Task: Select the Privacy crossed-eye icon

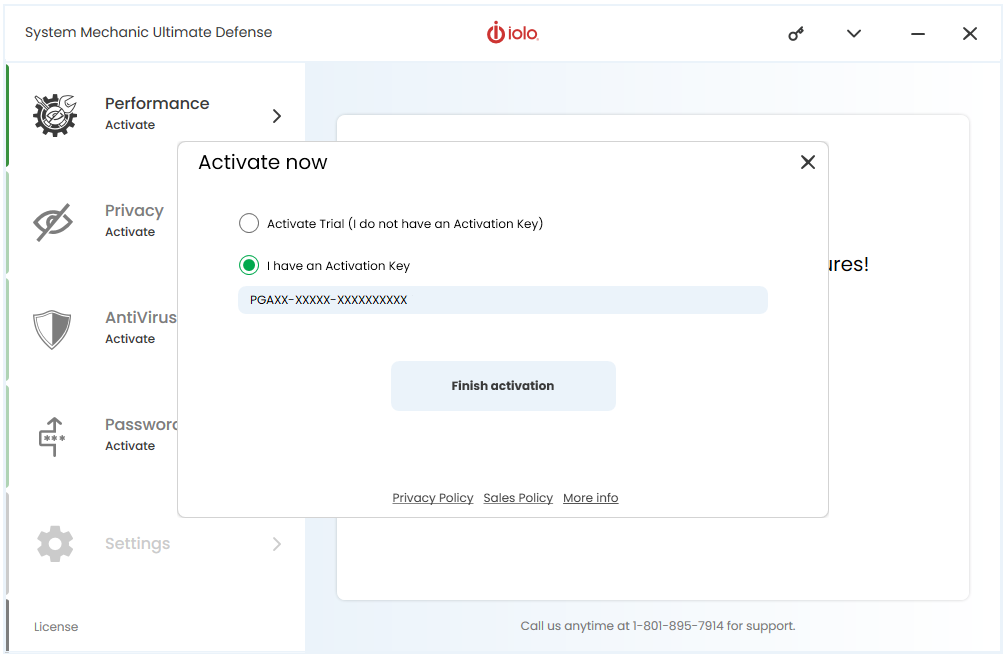Action: coord(53,222)
